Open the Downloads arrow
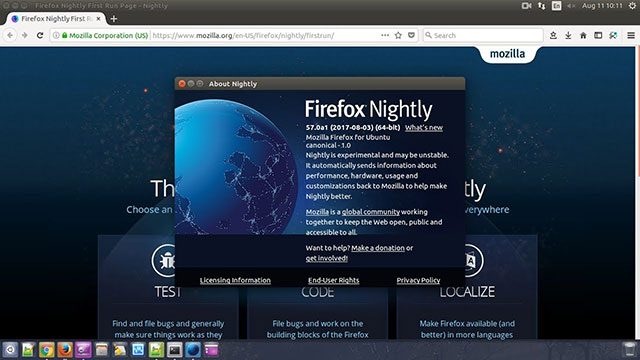This screenshot has width=640, height=360. click(x=568, y=36)
